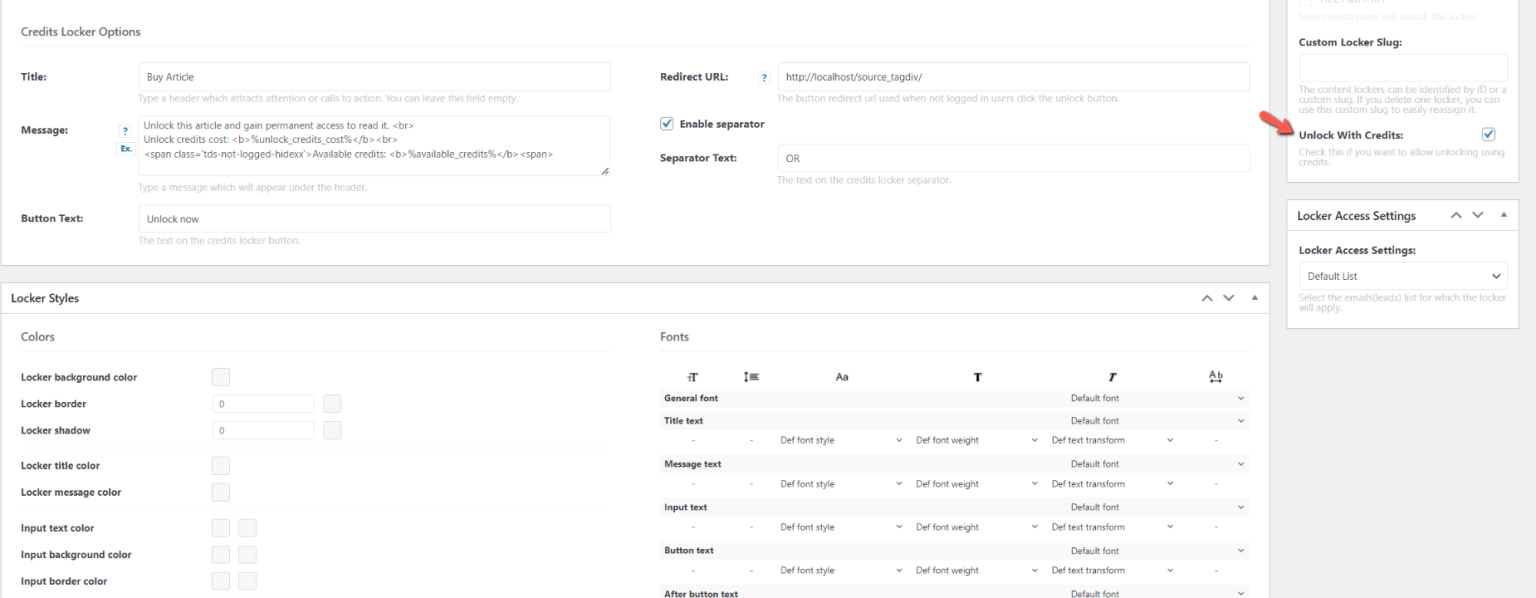Disable the Enable separator checkbox
Viewport: 1536px width, 598px height.
pos(666,123)
